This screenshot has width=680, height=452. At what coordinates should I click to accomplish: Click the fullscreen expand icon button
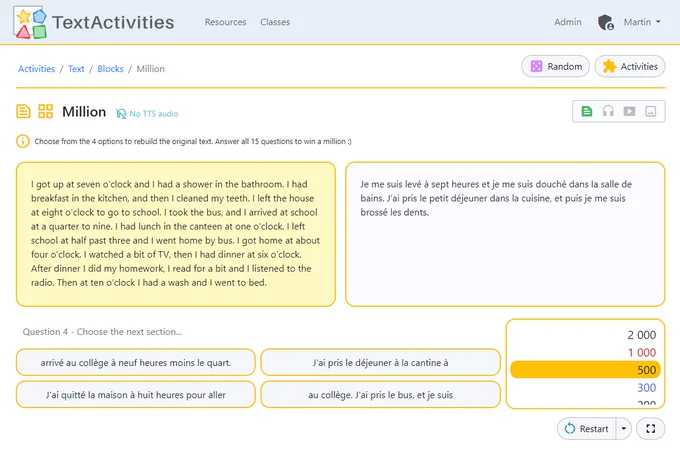(x=650, y=429)
